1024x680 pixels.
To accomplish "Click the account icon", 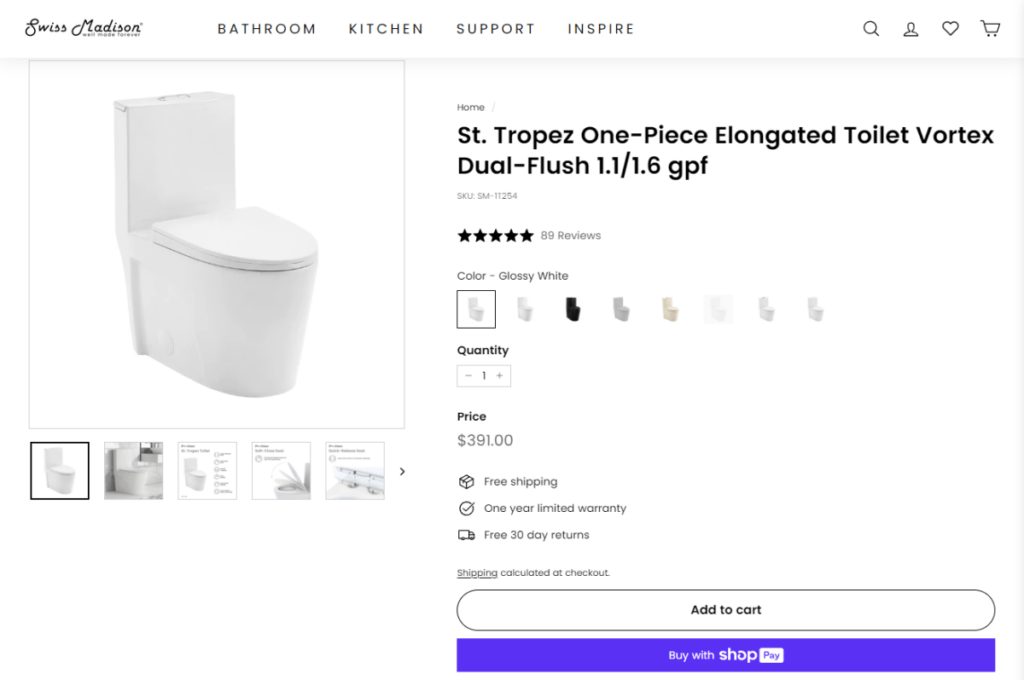I will tap(910, 28).
